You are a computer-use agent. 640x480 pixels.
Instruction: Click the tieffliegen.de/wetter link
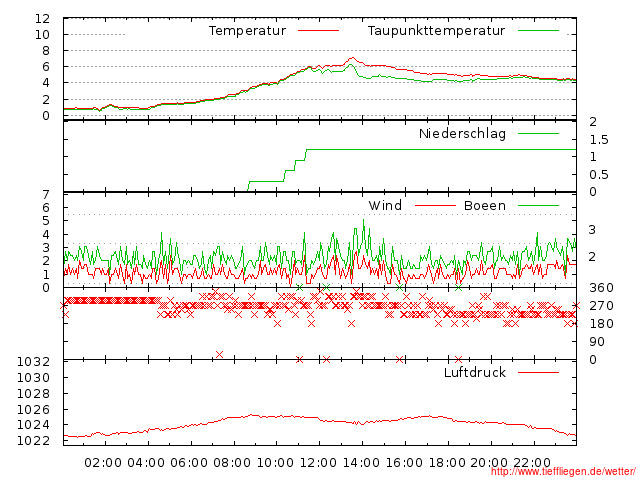click(563, 472)
